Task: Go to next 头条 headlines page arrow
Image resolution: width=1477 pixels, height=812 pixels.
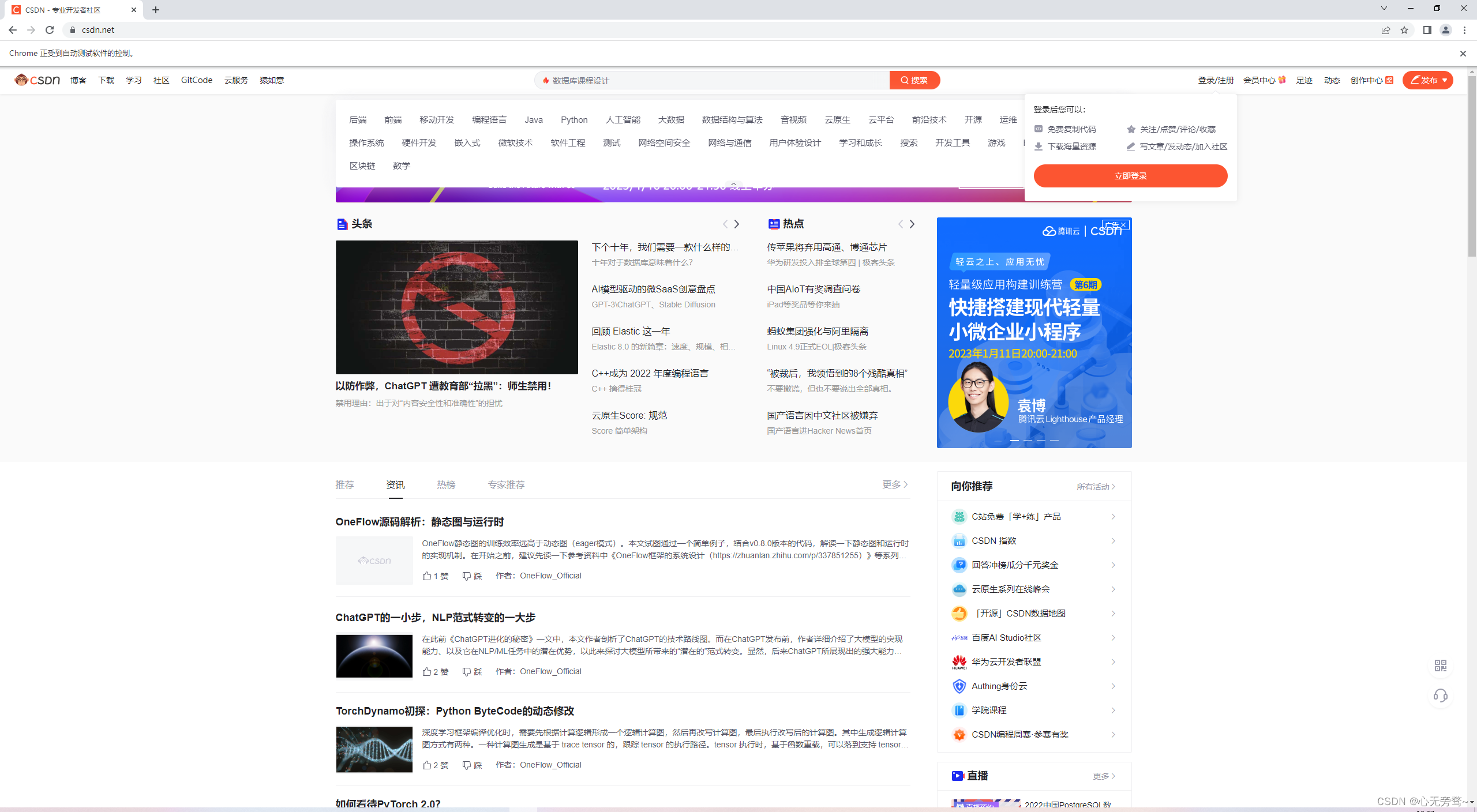Action: (737, 224)
